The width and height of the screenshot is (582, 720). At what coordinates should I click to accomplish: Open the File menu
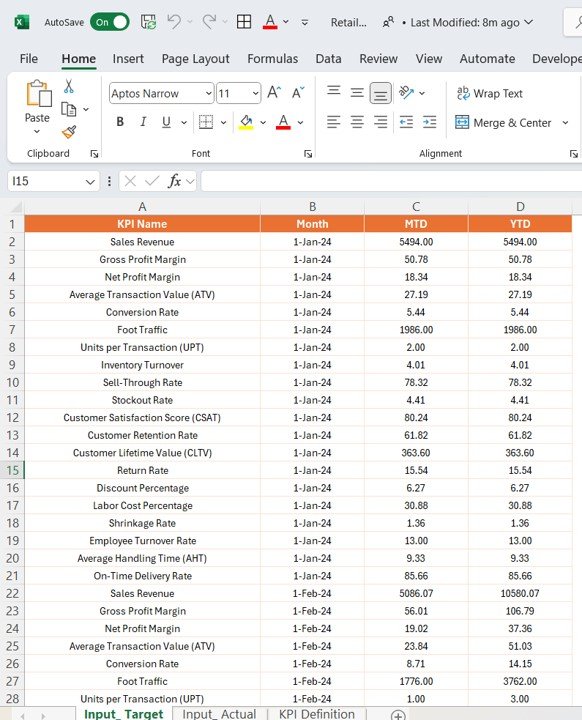tap(28, 59)
